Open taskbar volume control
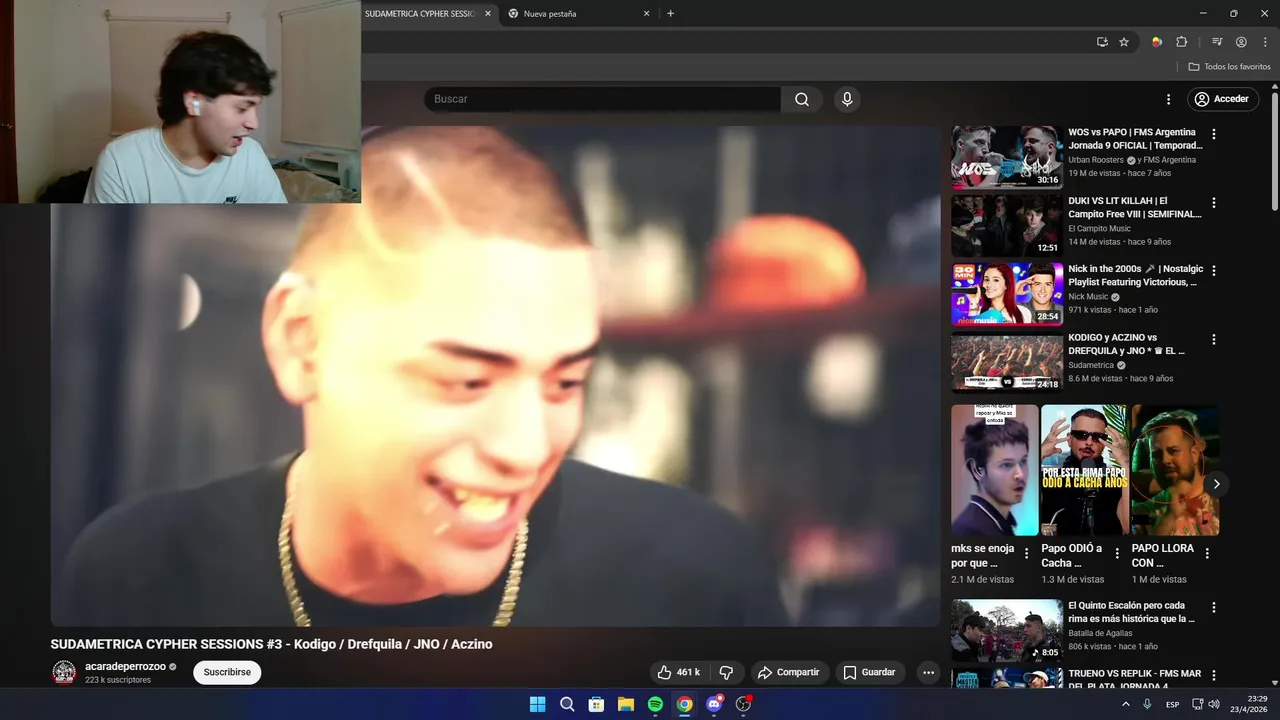 click(1213, 704)
